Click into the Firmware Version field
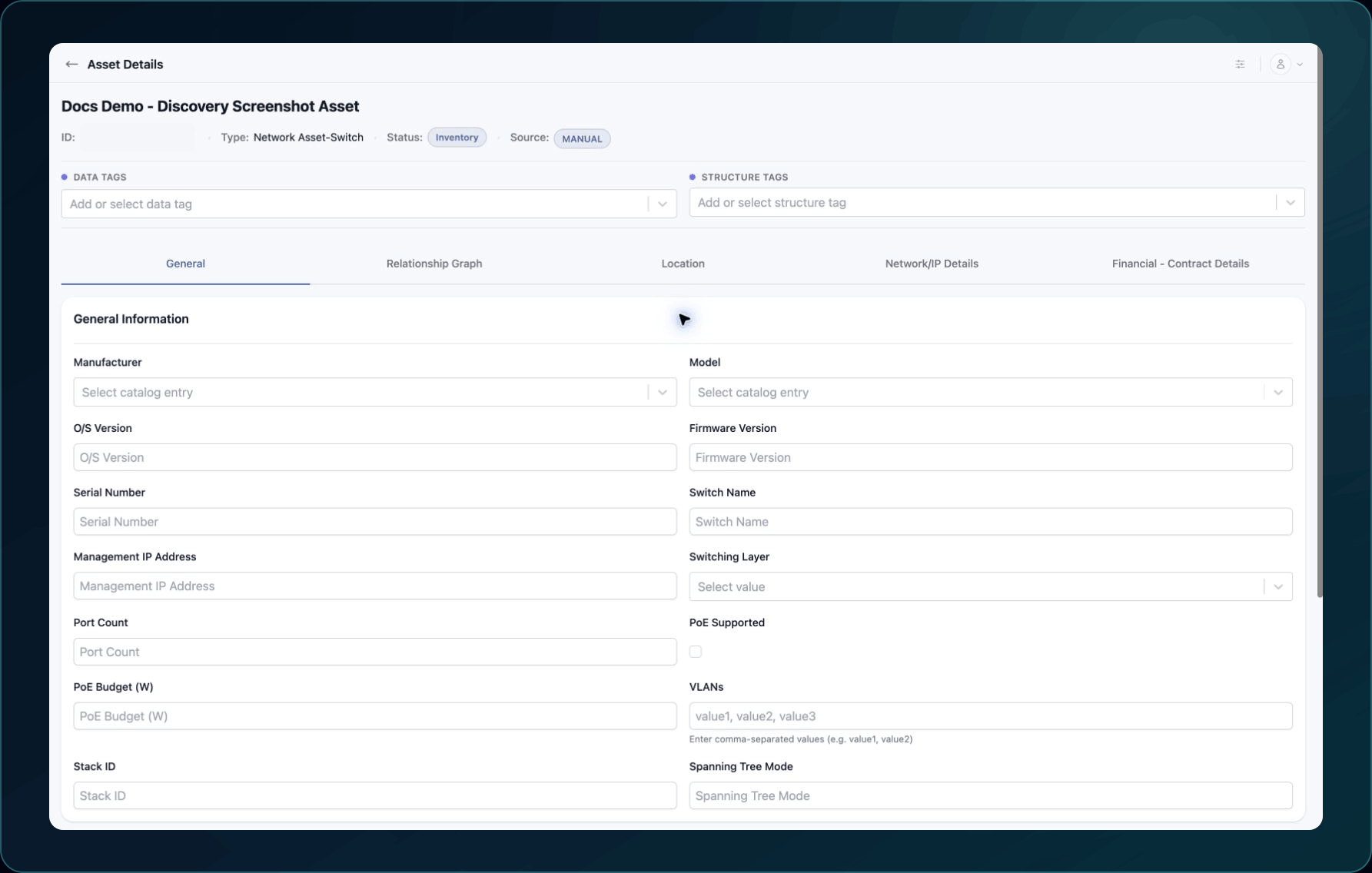 coord(991,457)
